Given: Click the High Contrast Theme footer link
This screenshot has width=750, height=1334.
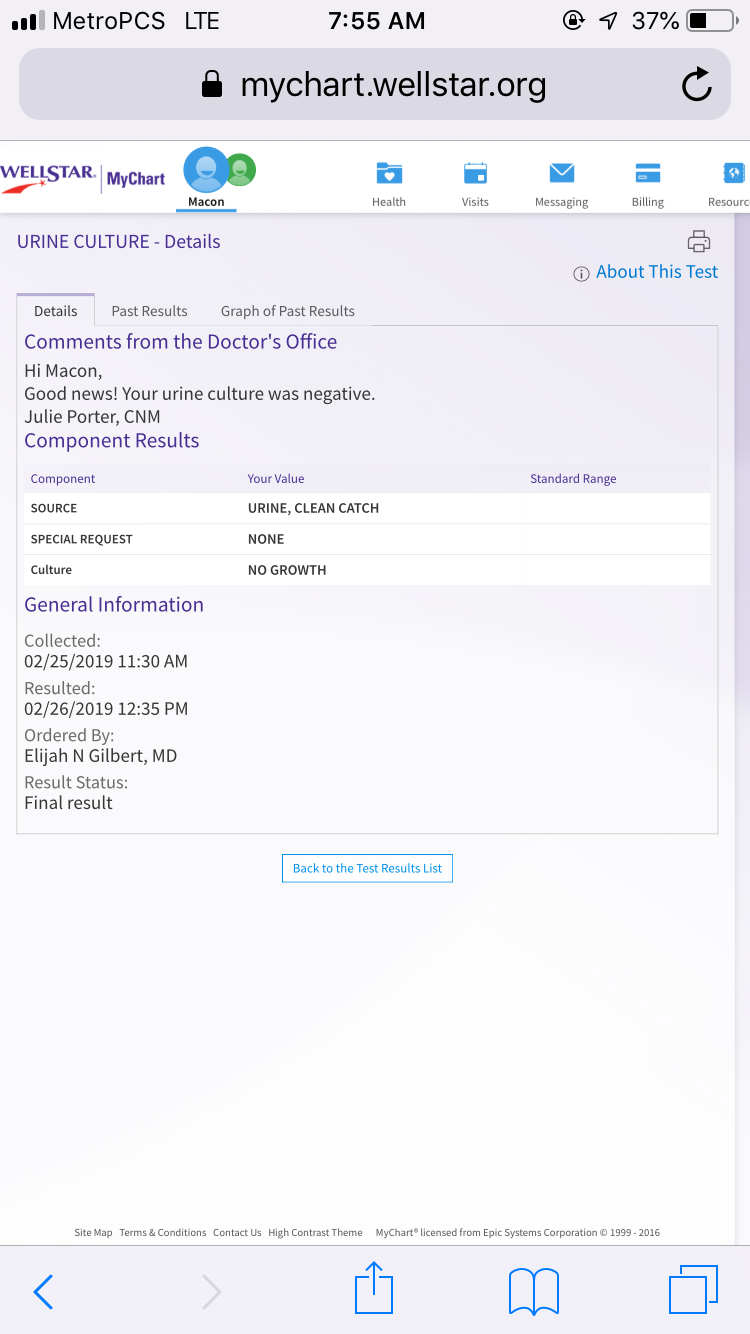Looking at the screenshot, I should tap(315, 1232).
